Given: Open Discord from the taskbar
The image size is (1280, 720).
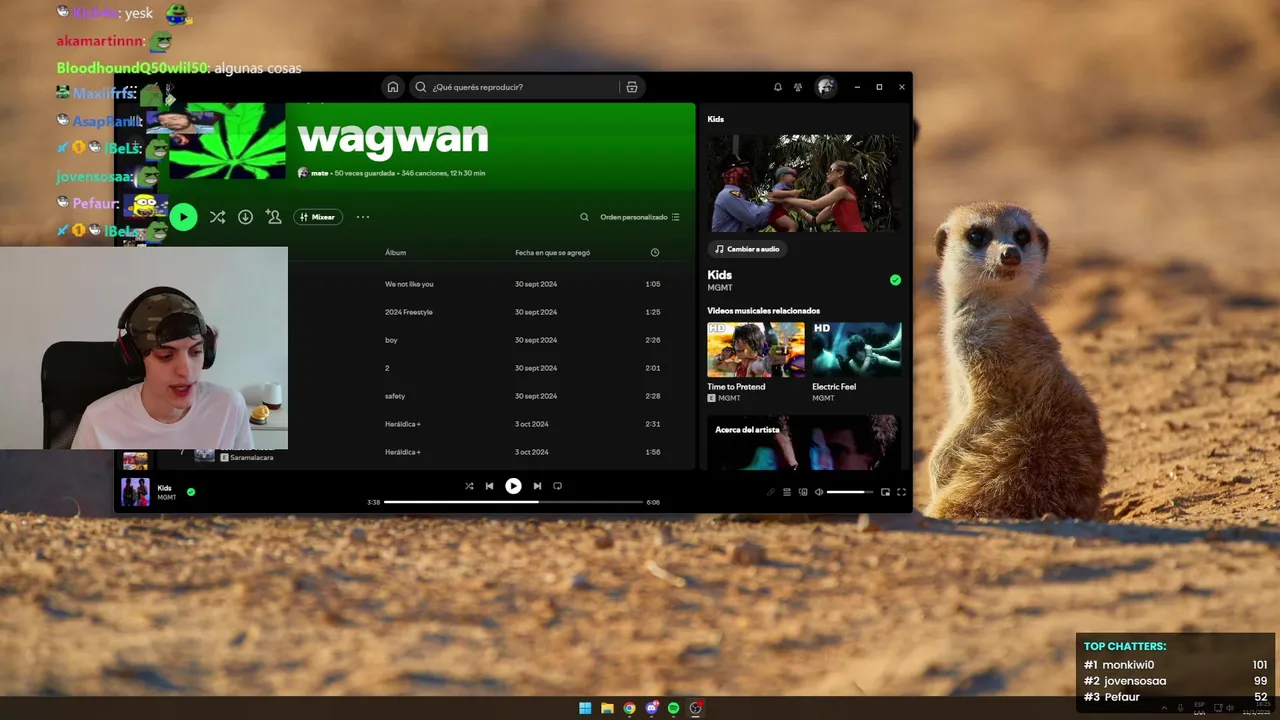Looking at the screenshot, I should [651, 708].
